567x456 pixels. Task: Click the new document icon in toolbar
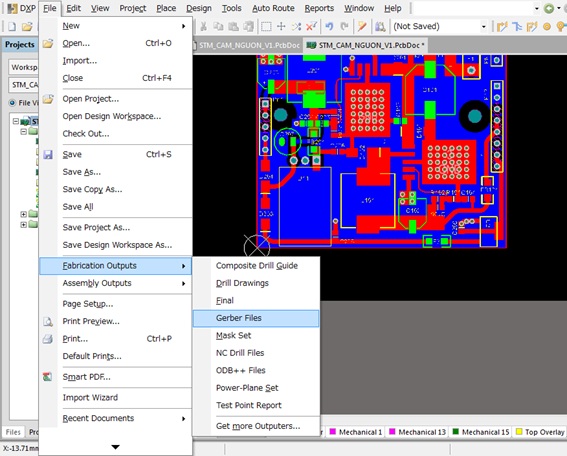point(12,27)
